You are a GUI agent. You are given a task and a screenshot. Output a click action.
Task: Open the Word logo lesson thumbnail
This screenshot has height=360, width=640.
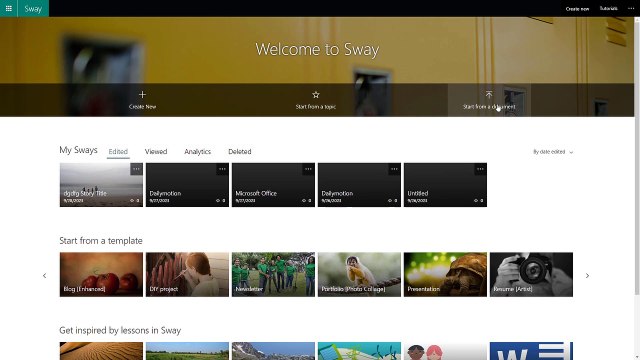531,351
